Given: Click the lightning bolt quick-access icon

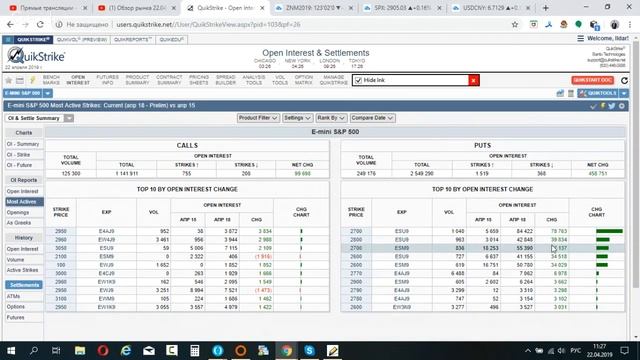Looking at the screenshot, I should click(x=32, y=80).
